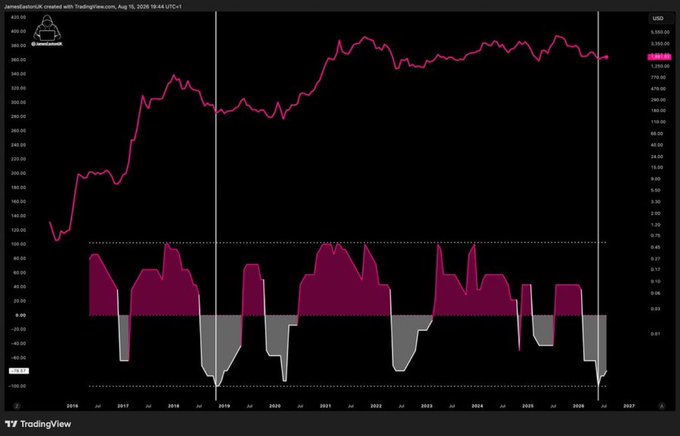Select the pink current price label
This screenshot has width=680, height=436.
[x=659, y=57]
